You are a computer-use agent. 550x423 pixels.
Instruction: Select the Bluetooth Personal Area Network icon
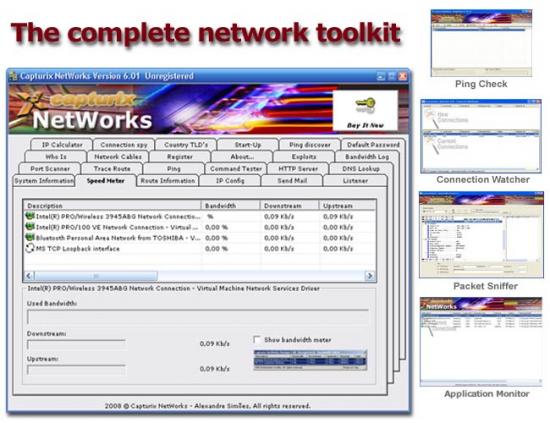pyautogui.click(x=30, y=237)
